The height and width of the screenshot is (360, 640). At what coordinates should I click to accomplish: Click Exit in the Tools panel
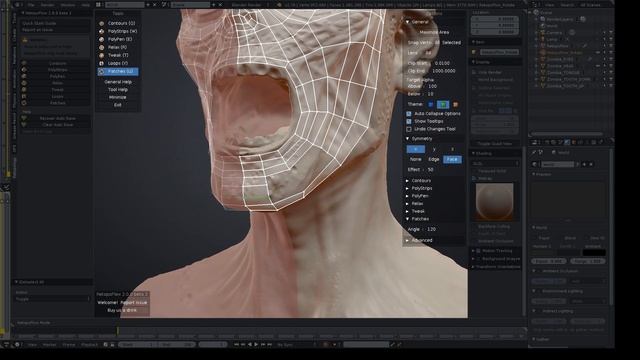pos(118,105)
